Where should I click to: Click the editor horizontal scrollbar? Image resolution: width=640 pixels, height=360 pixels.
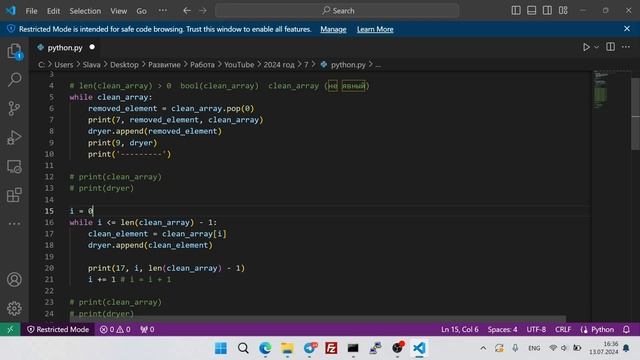point(318,318)
